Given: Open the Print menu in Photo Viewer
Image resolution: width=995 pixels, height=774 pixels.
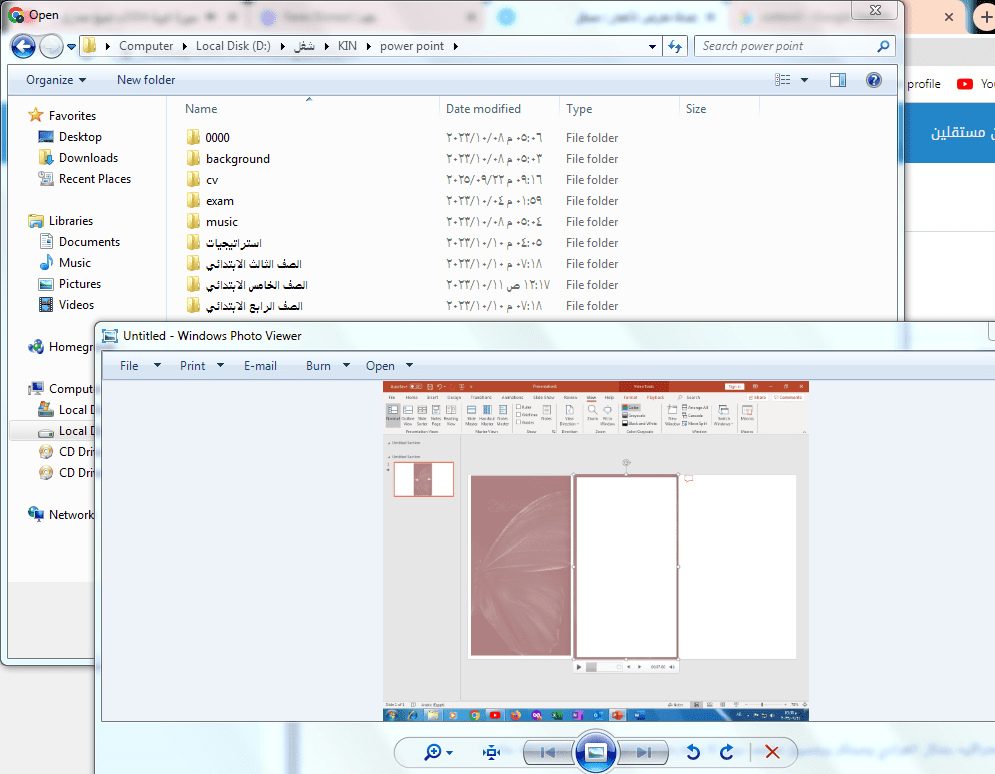Looking at the screenshot, I should (202, 366).
